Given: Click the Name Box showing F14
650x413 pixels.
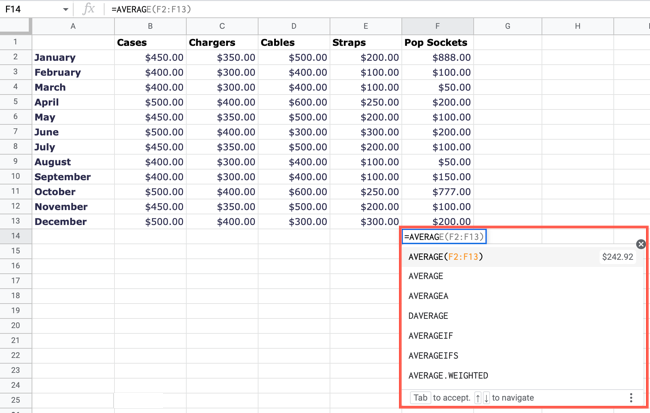Looking at the screenshot, I should (x=28, y=9).
